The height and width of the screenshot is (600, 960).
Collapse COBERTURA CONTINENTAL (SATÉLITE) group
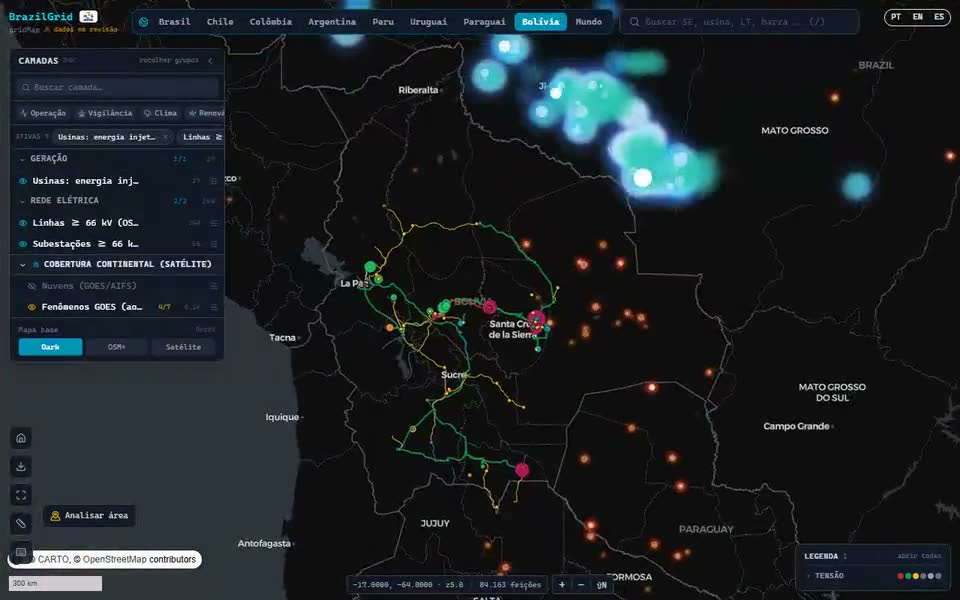coord(23,264)
